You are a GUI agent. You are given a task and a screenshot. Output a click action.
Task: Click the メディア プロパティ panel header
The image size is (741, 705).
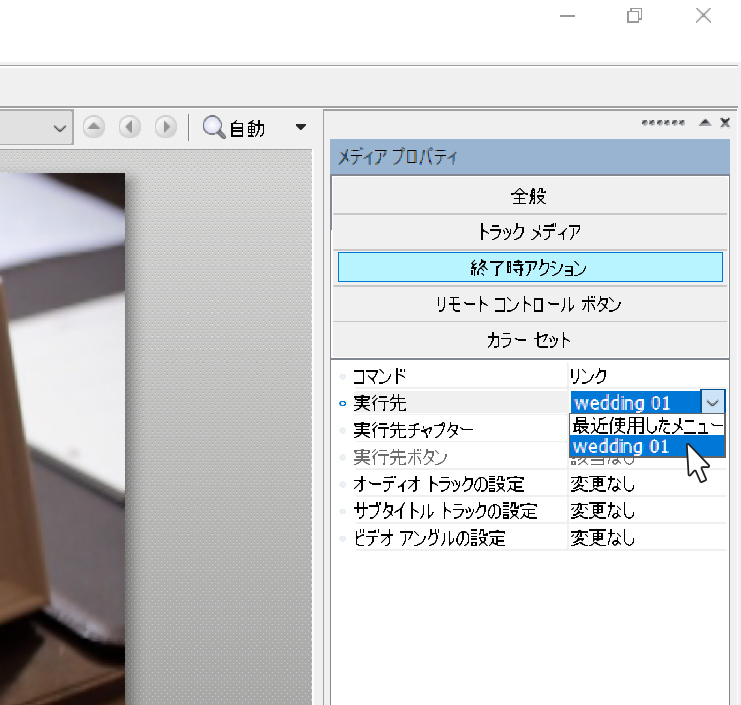click(530, 157)
